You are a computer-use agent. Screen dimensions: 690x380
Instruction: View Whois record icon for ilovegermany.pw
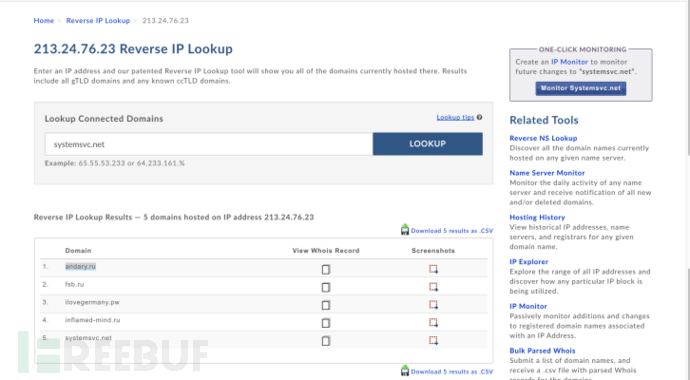click(326, 305)
